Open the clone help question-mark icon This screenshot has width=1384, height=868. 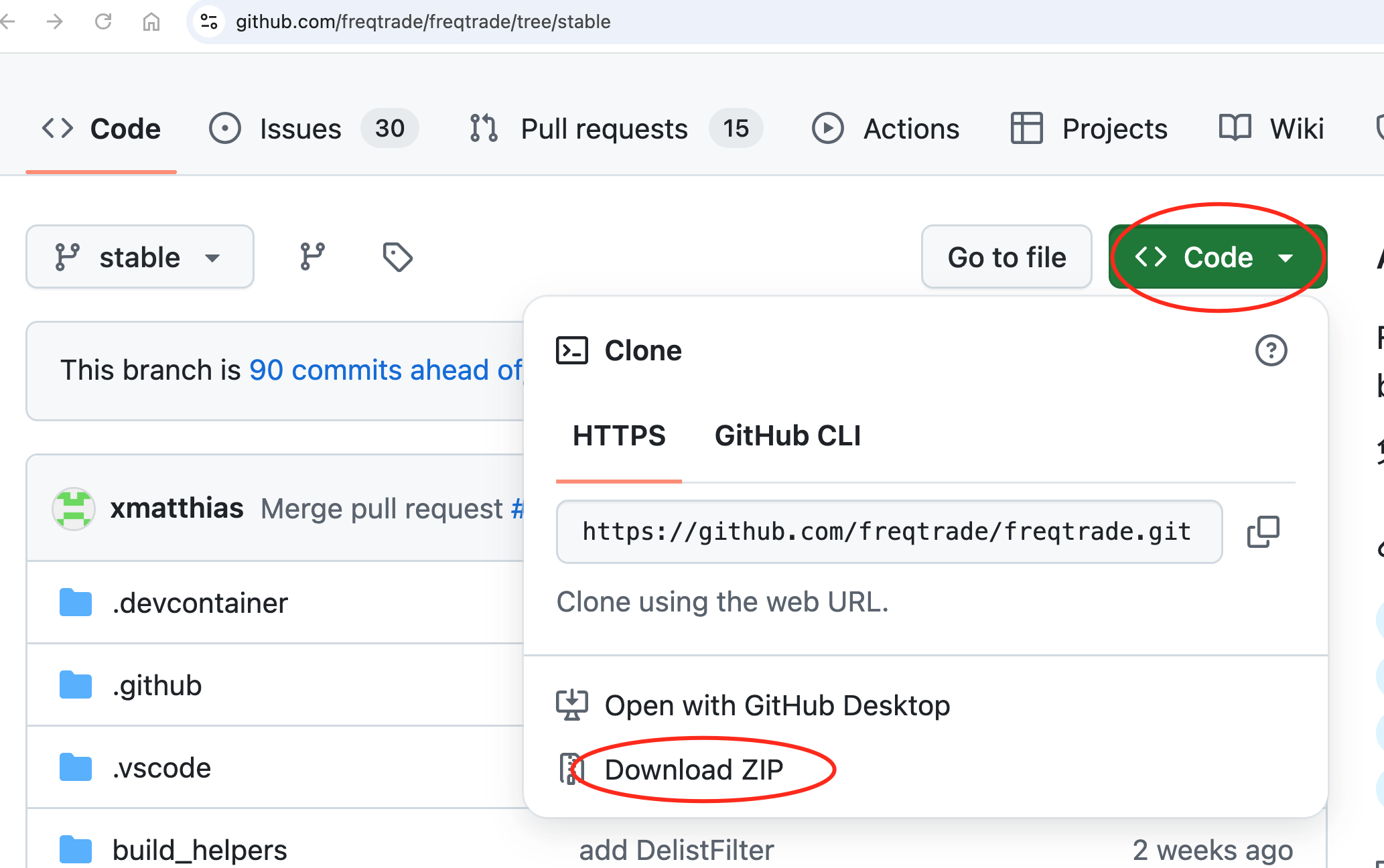pos(1271,350)
